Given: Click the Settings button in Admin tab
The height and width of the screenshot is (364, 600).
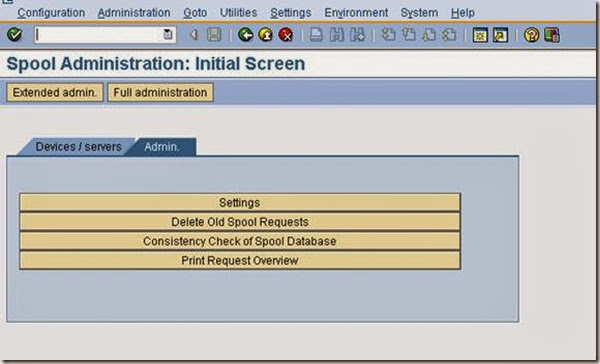Looking at the screenshot, I should (240, 202).
